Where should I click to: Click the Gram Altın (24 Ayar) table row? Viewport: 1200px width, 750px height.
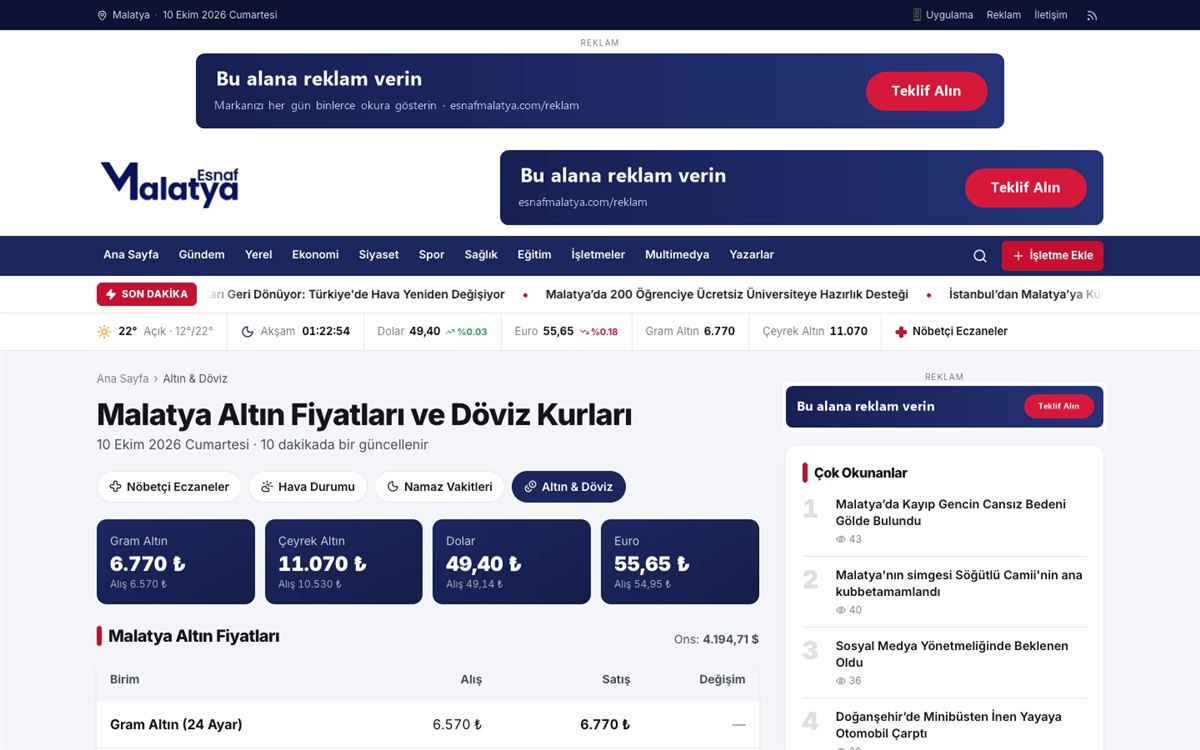[428, 725]
